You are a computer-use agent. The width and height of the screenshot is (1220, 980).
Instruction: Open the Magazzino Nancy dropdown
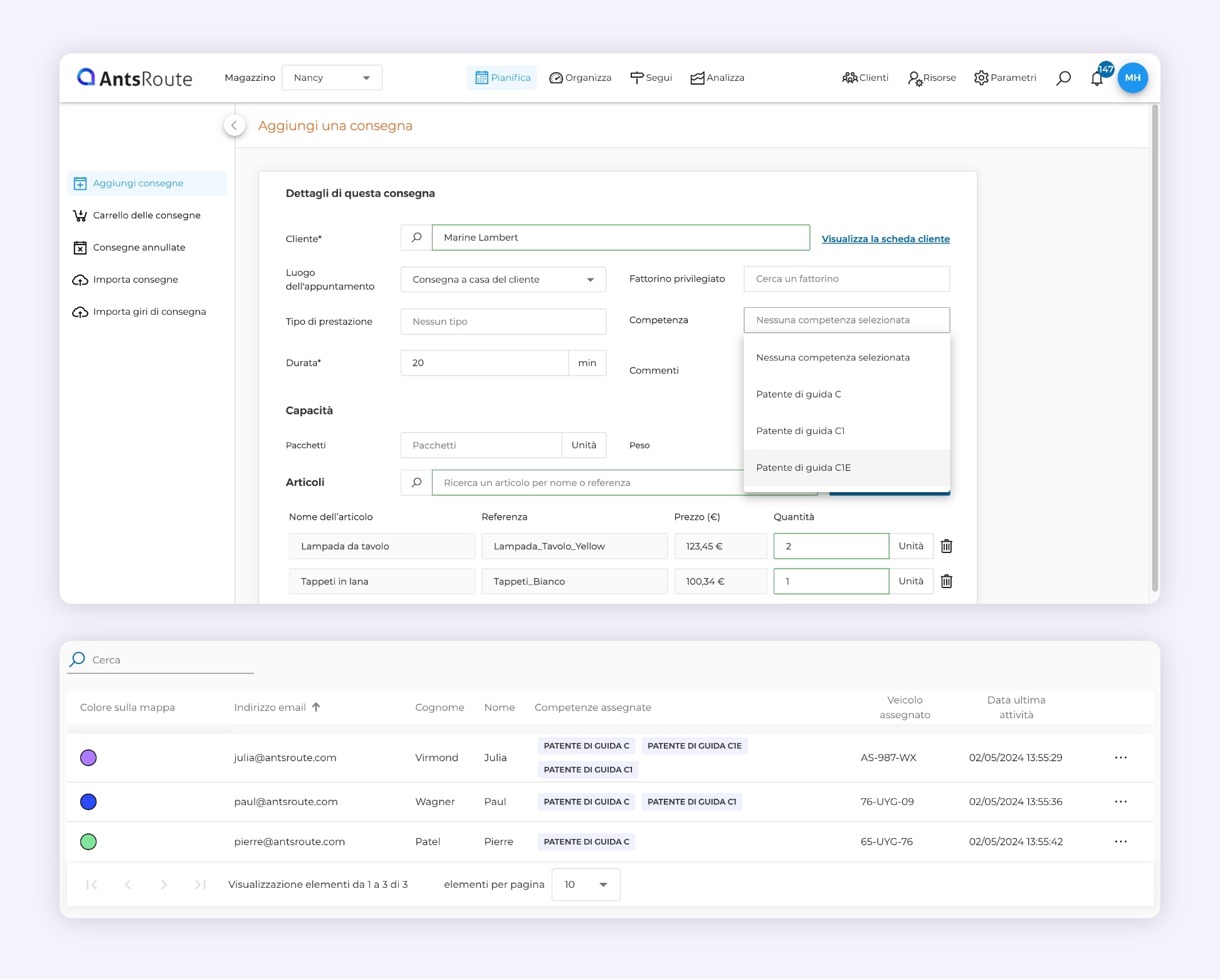coord(332,78)
